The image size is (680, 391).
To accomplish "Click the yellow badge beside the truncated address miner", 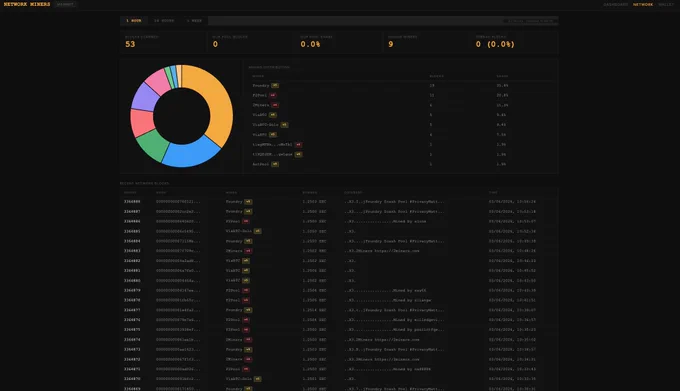I will pos(298,154).
